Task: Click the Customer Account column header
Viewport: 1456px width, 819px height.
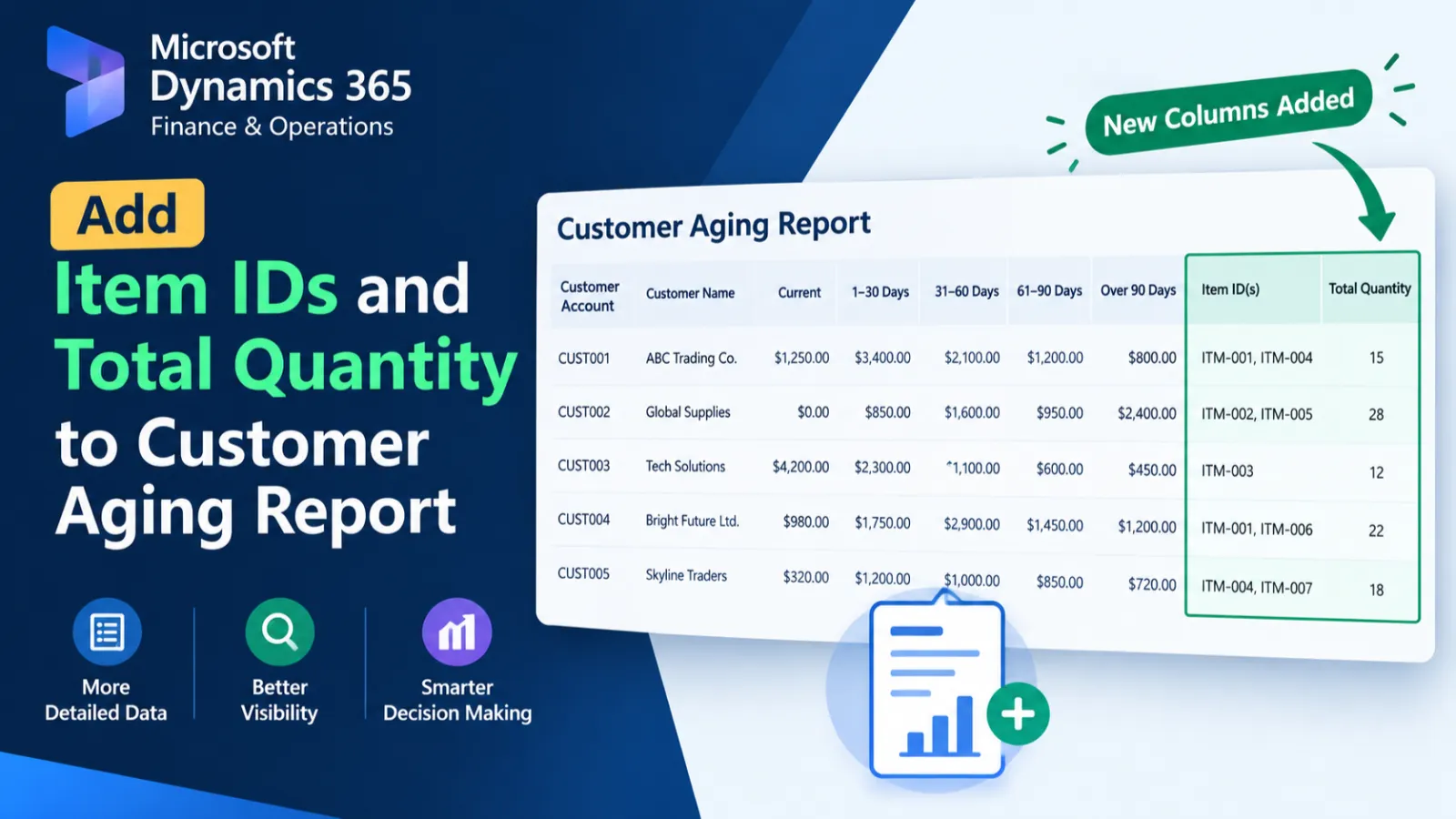Action: click(x=589, y=297)
